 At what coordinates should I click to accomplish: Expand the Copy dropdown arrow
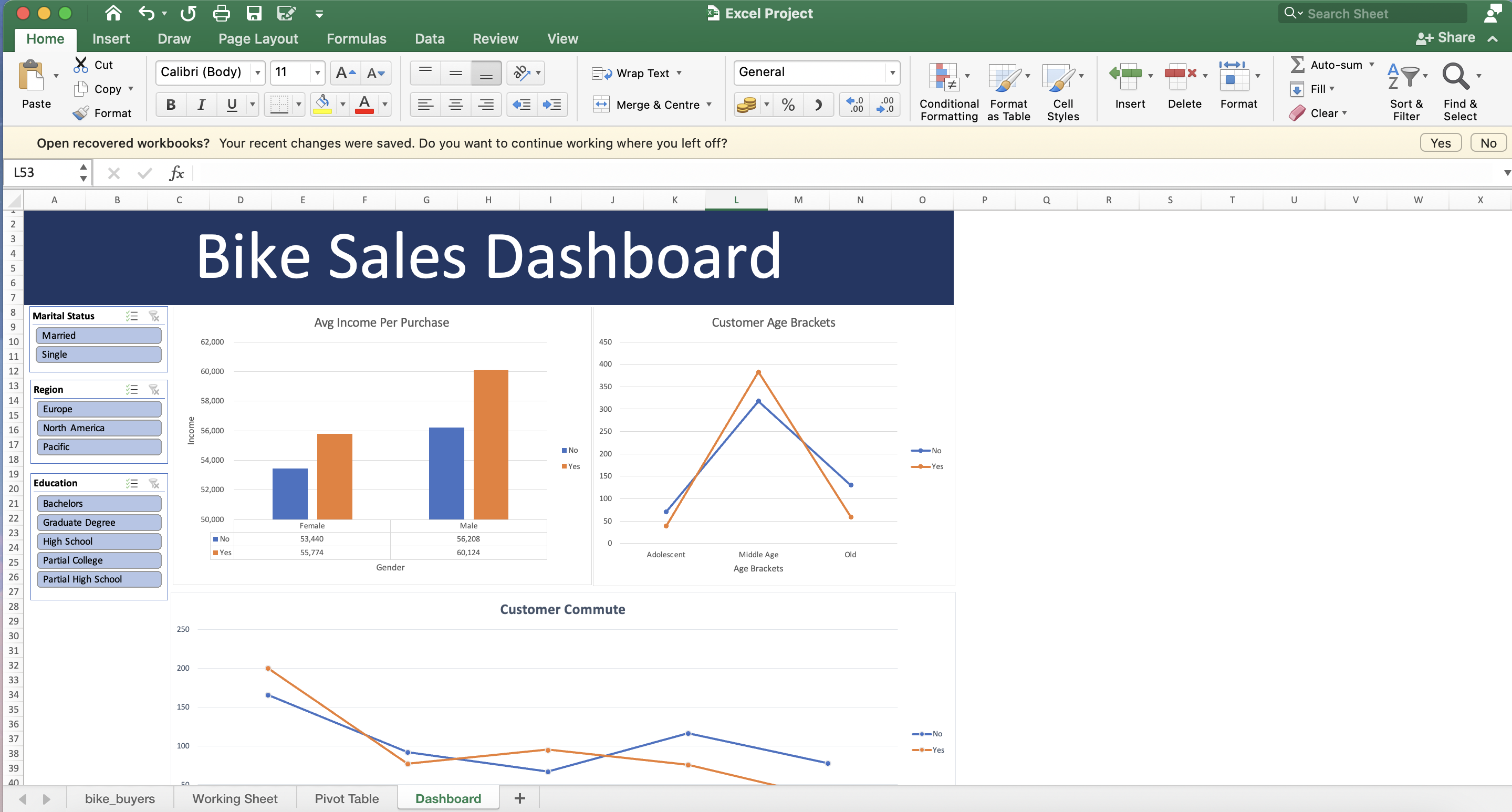coord(130,89)
